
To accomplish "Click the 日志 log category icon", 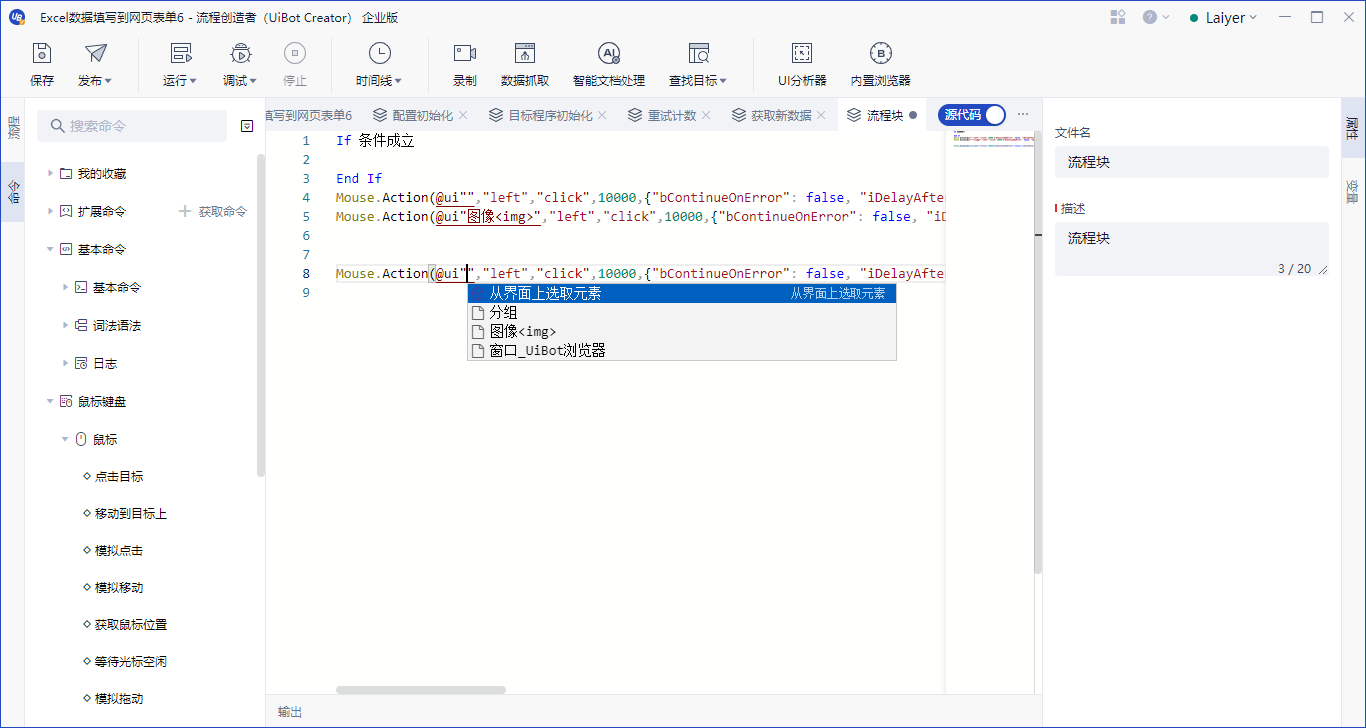I will coord(81,363).
